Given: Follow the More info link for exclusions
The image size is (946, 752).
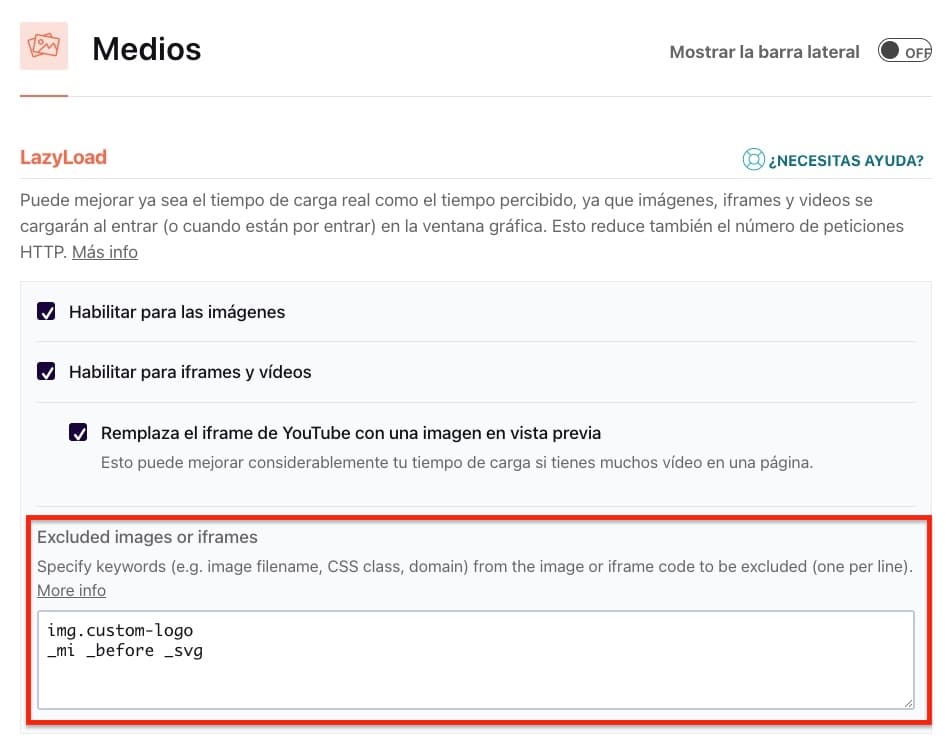Looking at the screenshot, I should (71, 590).
